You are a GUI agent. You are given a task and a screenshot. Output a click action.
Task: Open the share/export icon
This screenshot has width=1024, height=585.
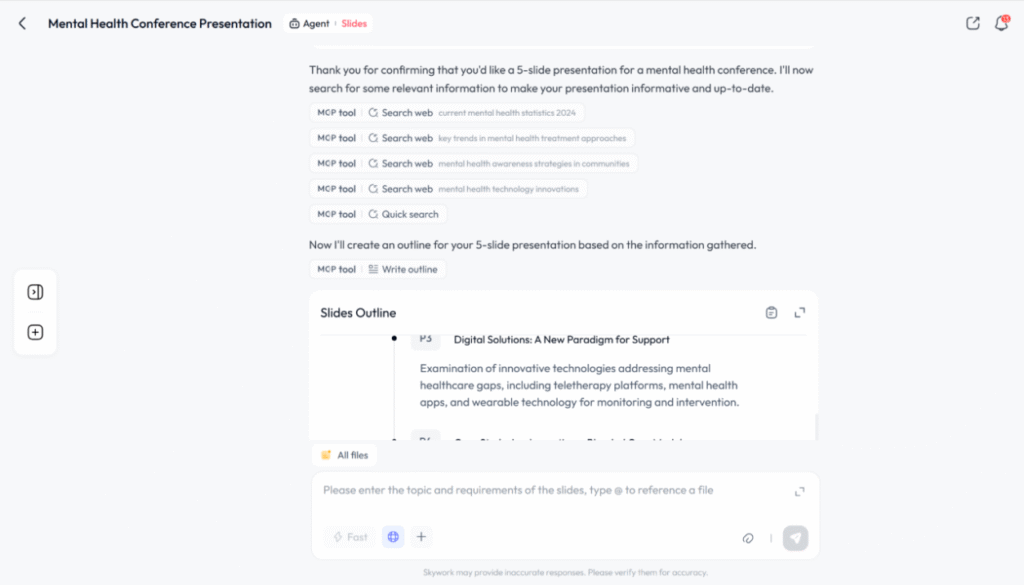point(972,24)
